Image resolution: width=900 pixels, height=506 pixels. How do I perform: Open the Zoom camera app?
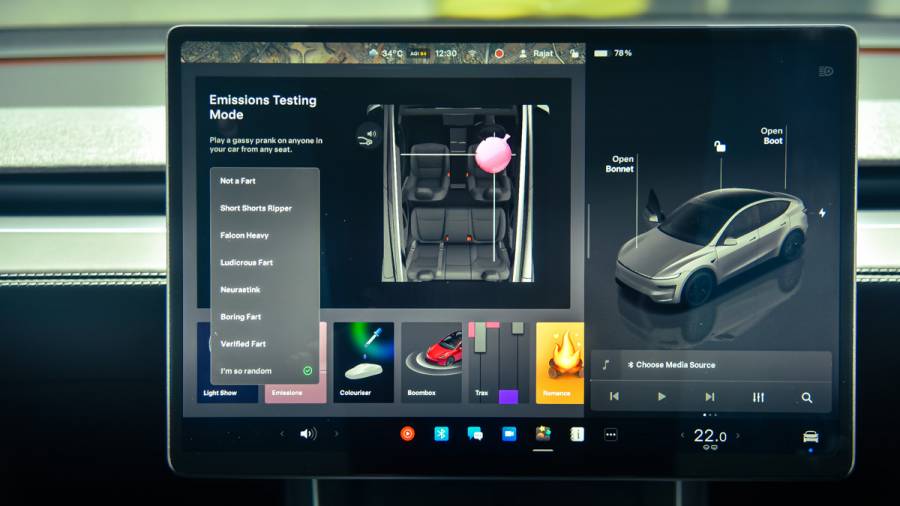tap(509, 434)
